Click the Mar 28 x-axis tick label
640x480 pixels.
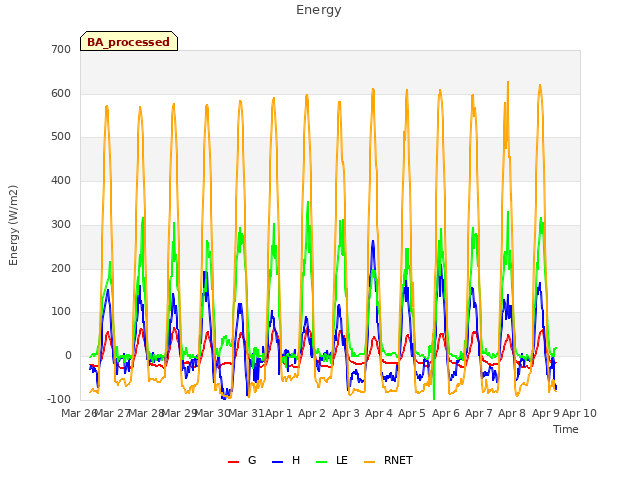pos(146,413)
